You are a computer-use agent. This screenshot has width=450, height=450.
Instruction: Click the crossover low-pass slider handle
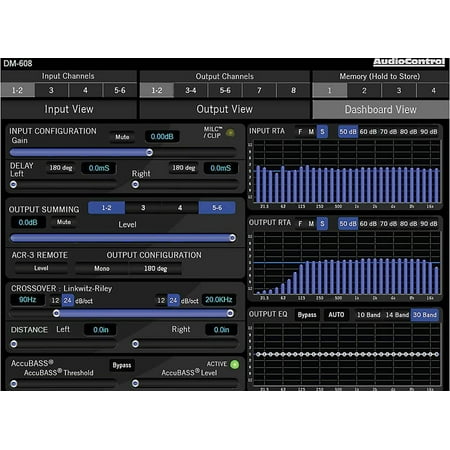click(230, 313)
